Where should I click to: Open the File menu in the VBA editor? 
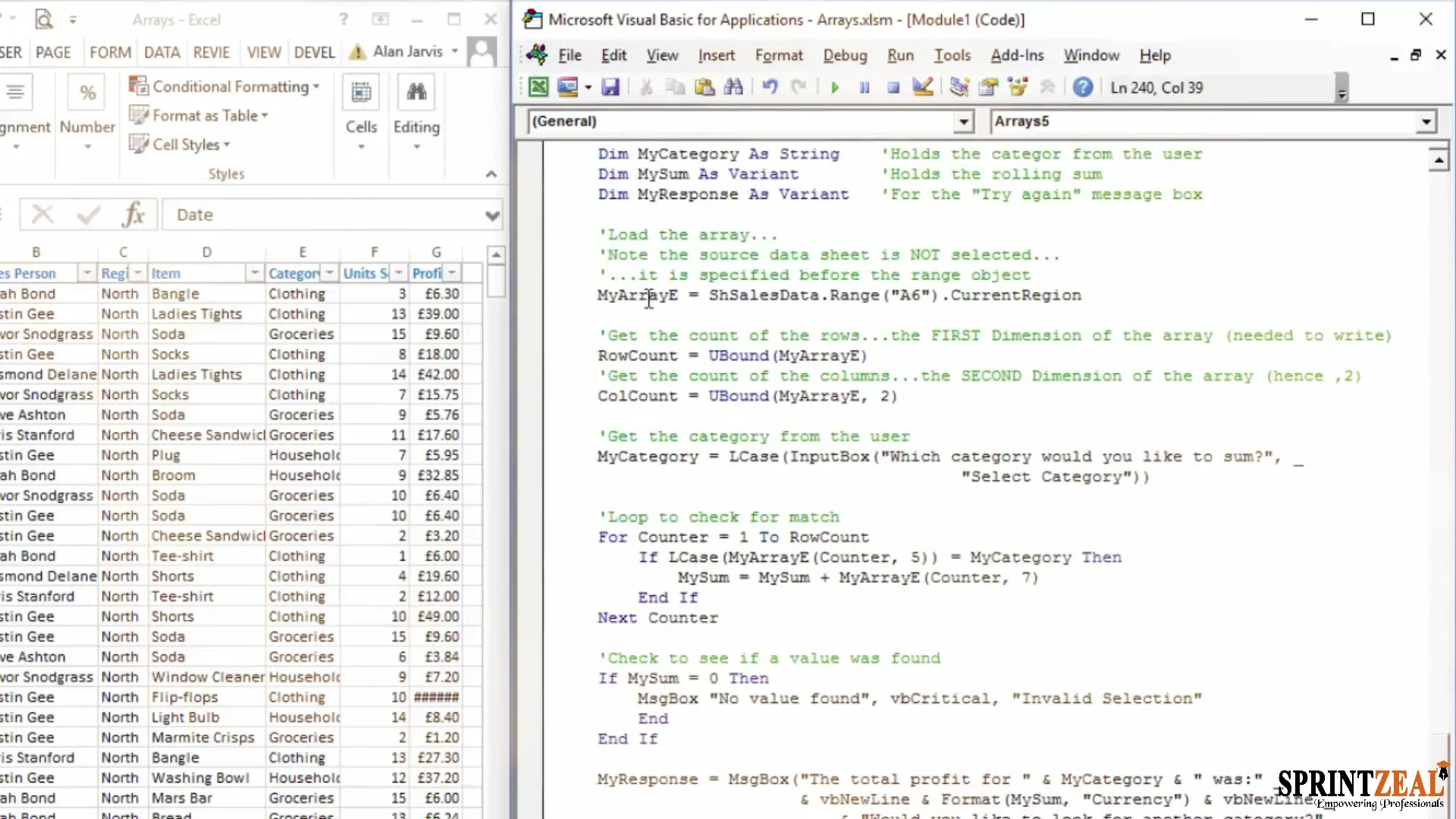pyautogui.click(x=570, y=55)
